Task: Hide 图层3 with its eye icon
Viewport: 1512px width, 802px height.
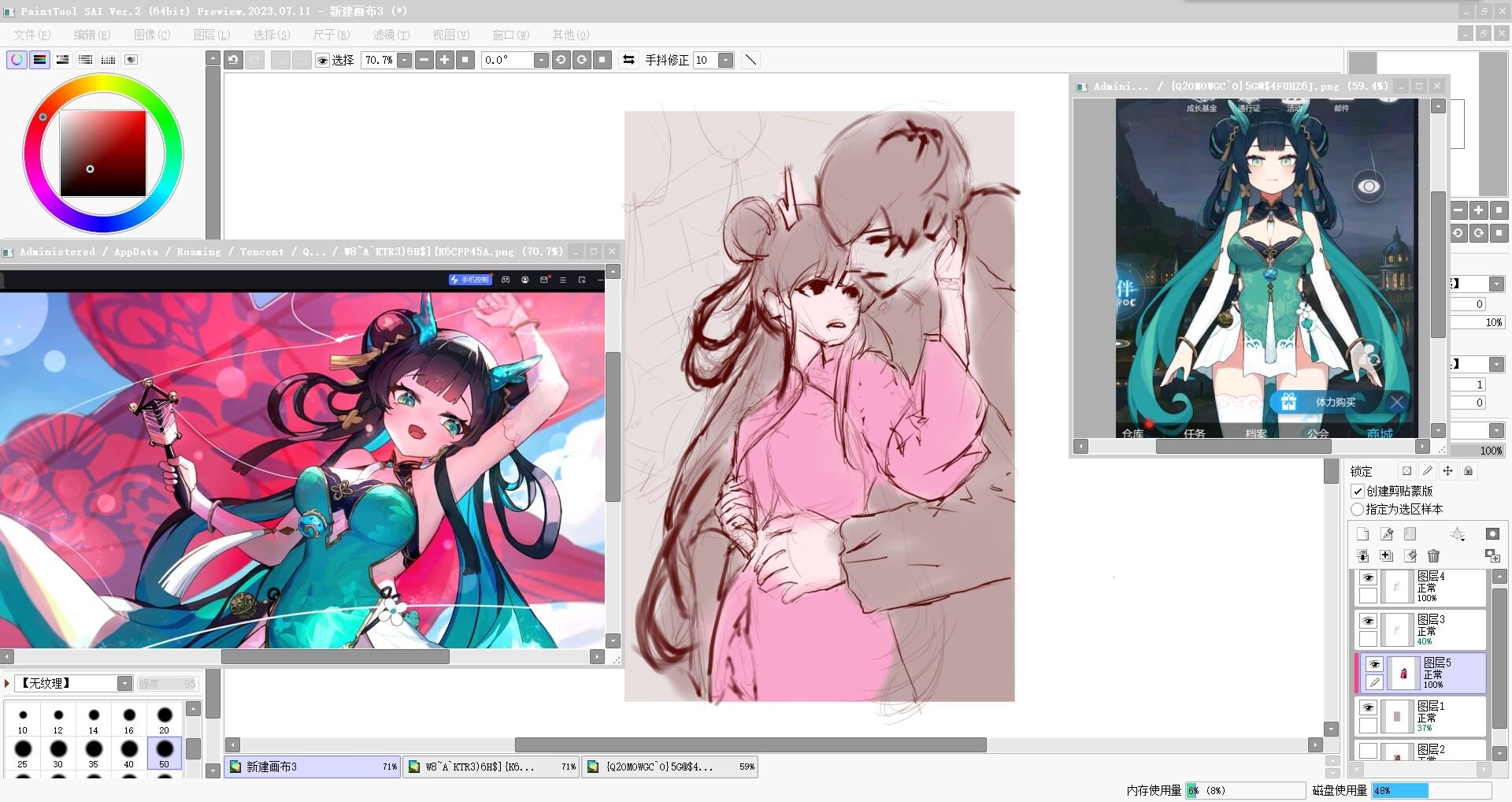Action: pyautogui.click(x=1368, y=621)
